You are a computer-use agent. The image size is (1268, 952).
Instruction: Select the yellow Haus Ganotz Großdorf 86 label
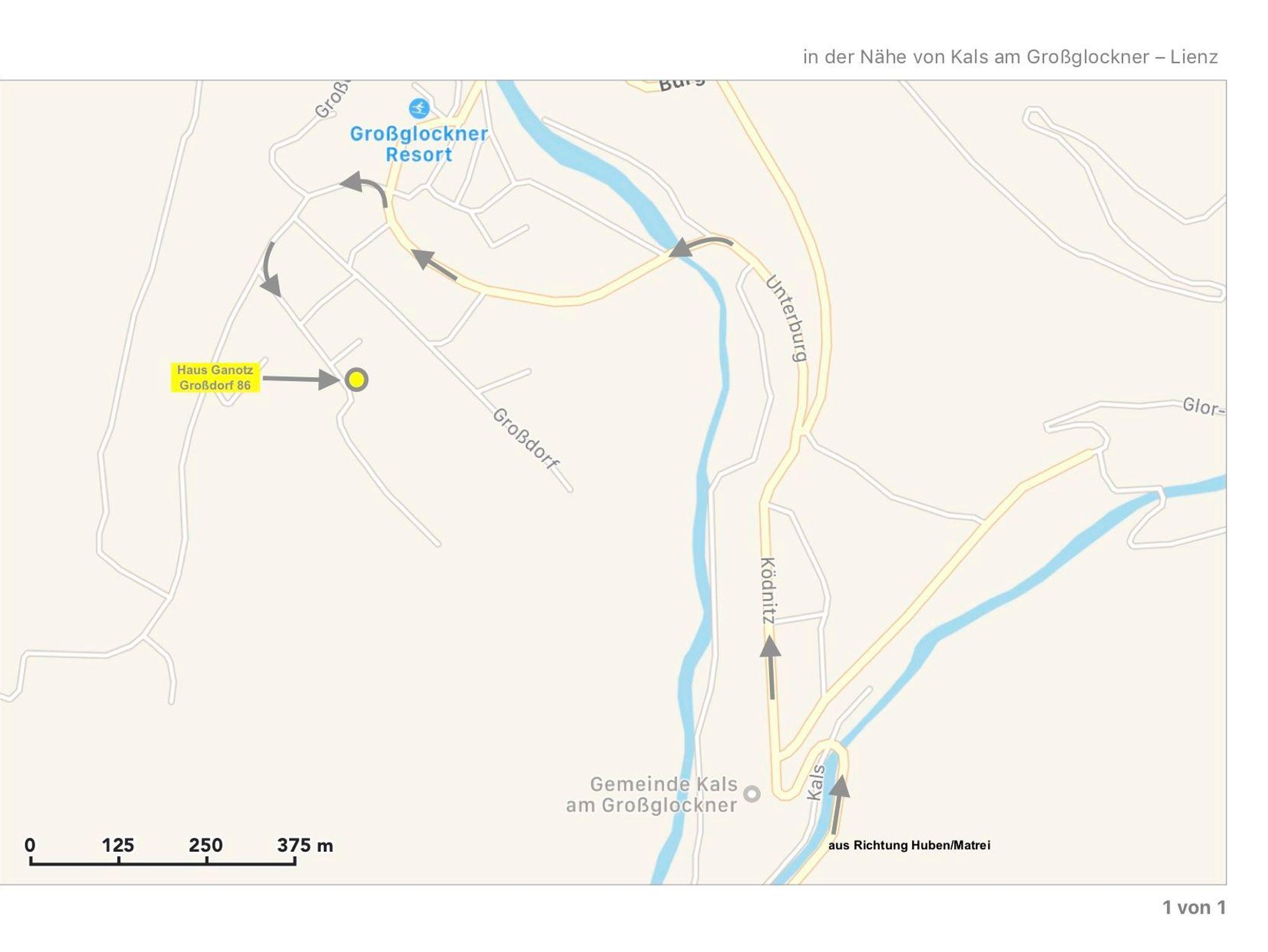pyautogui.click(x=215, y=378)
